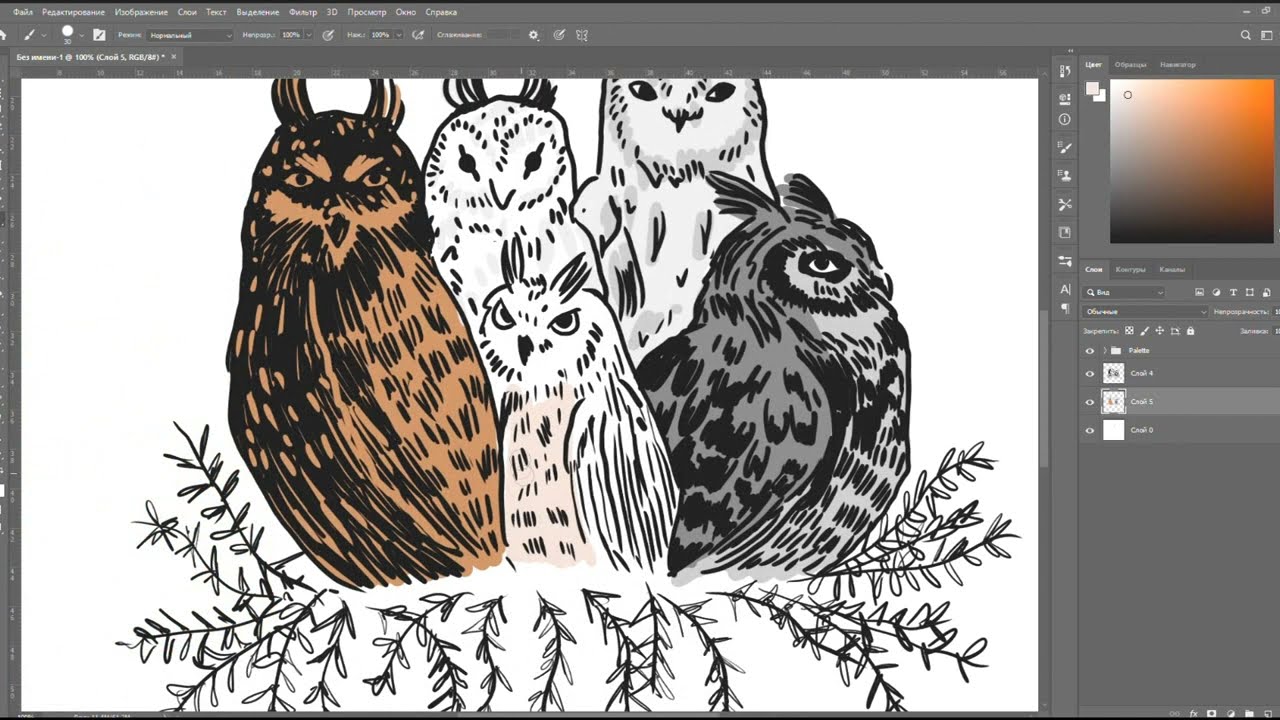
Task: Filter layers by smart object type
Action: point(1267,292)
